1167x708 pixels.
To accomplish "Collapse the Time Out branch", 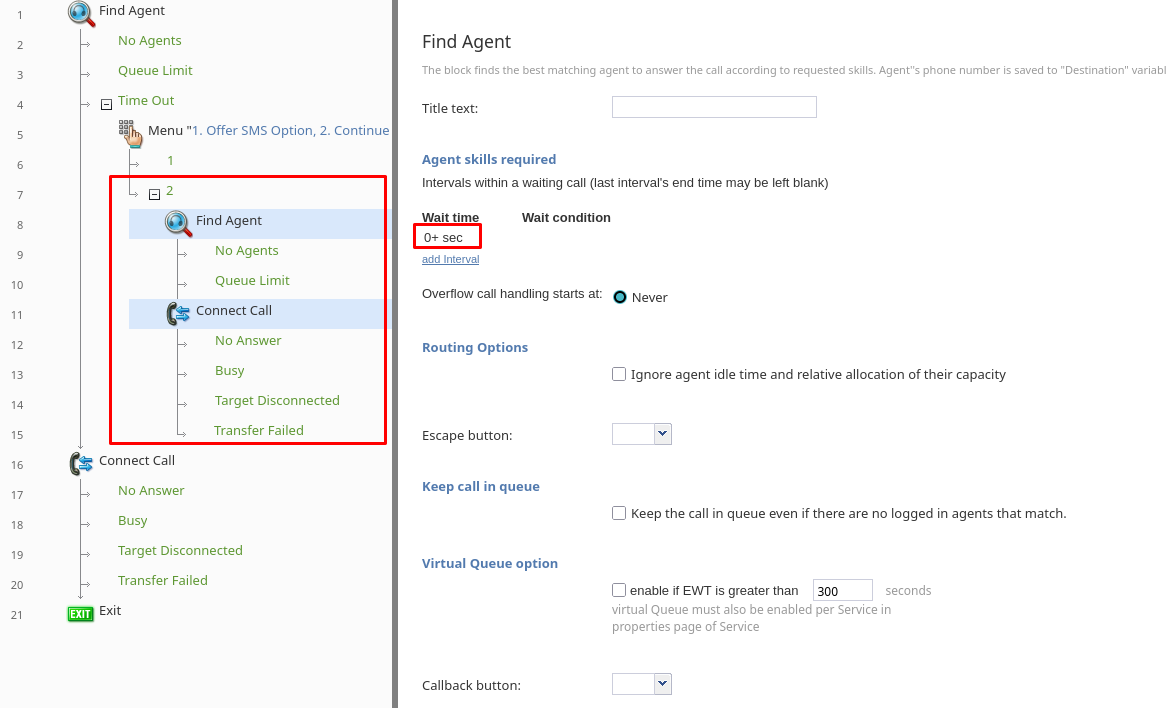I will tap(106, 103).
